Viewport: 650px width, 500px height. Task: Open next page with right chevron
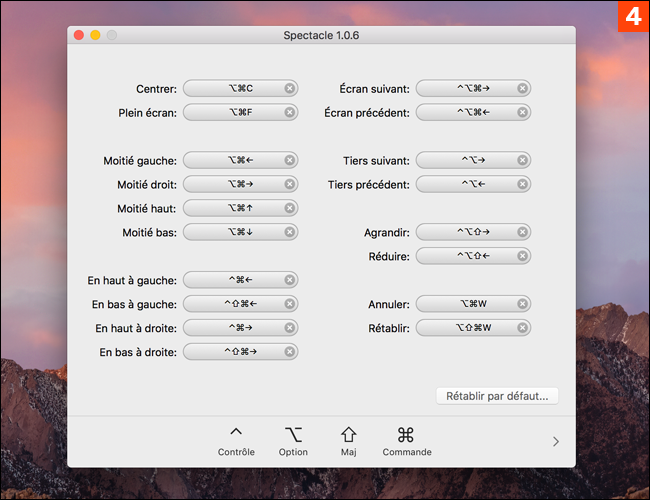(x=556, y=442)
